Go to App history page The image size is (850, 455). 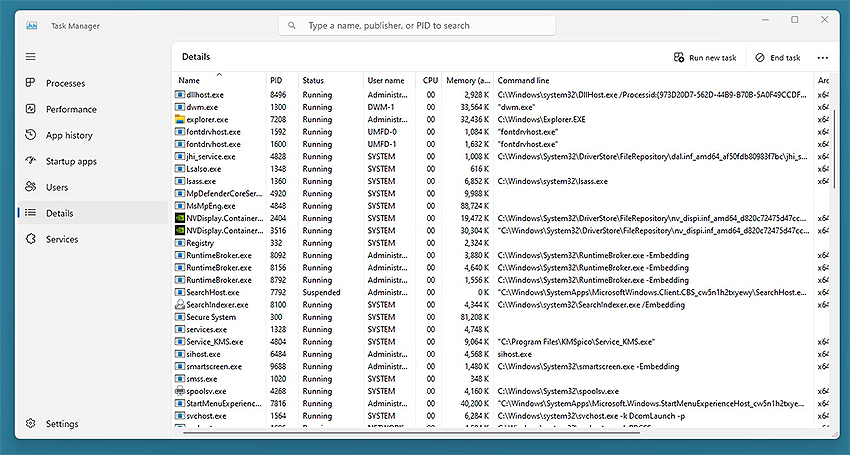click(93, 135)
